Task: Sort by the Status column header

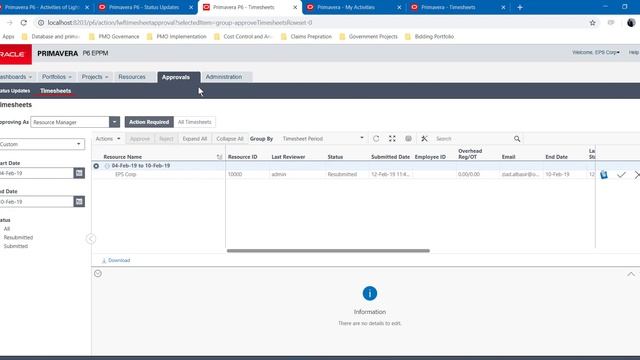Action: [335, 157]
